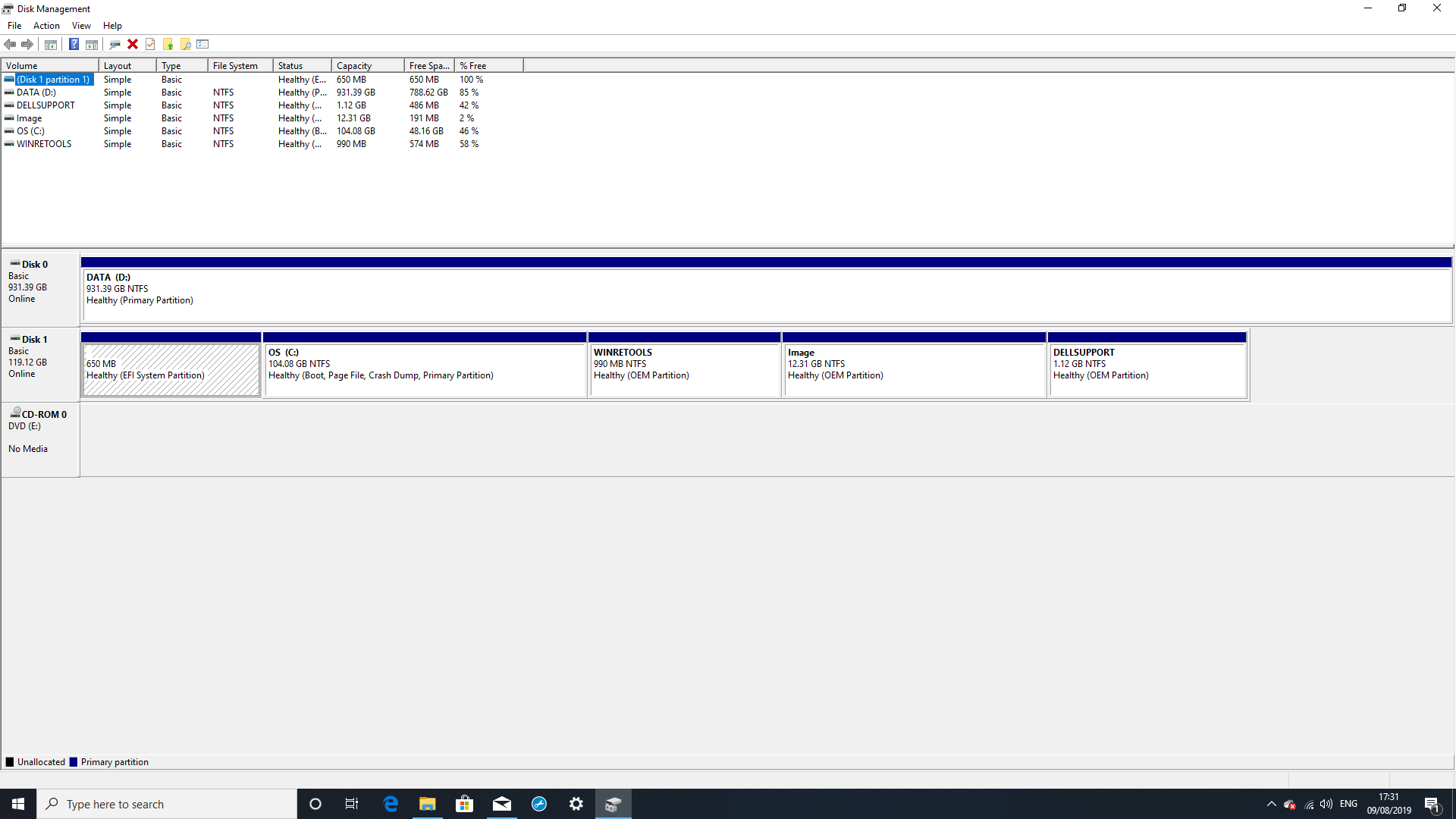
Task: Select the DATA (D:) partition on Disk 0
Action: [766, 294]
